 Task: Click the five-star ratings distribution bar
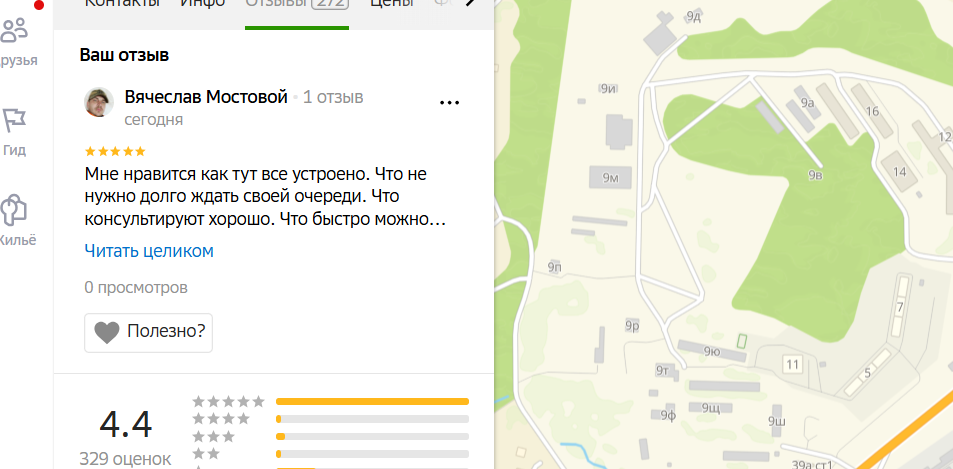[373, 402]
